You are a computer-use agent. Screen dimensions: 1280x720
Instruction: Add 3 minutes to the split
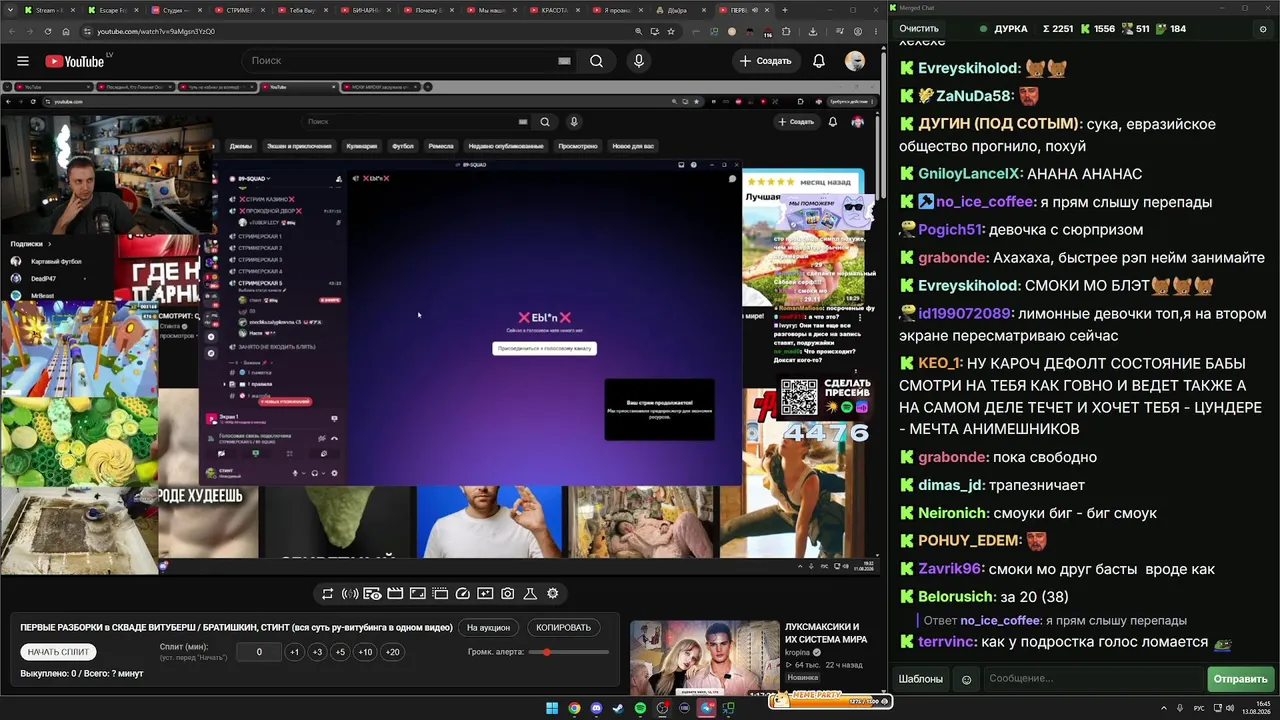click(317, 652)
